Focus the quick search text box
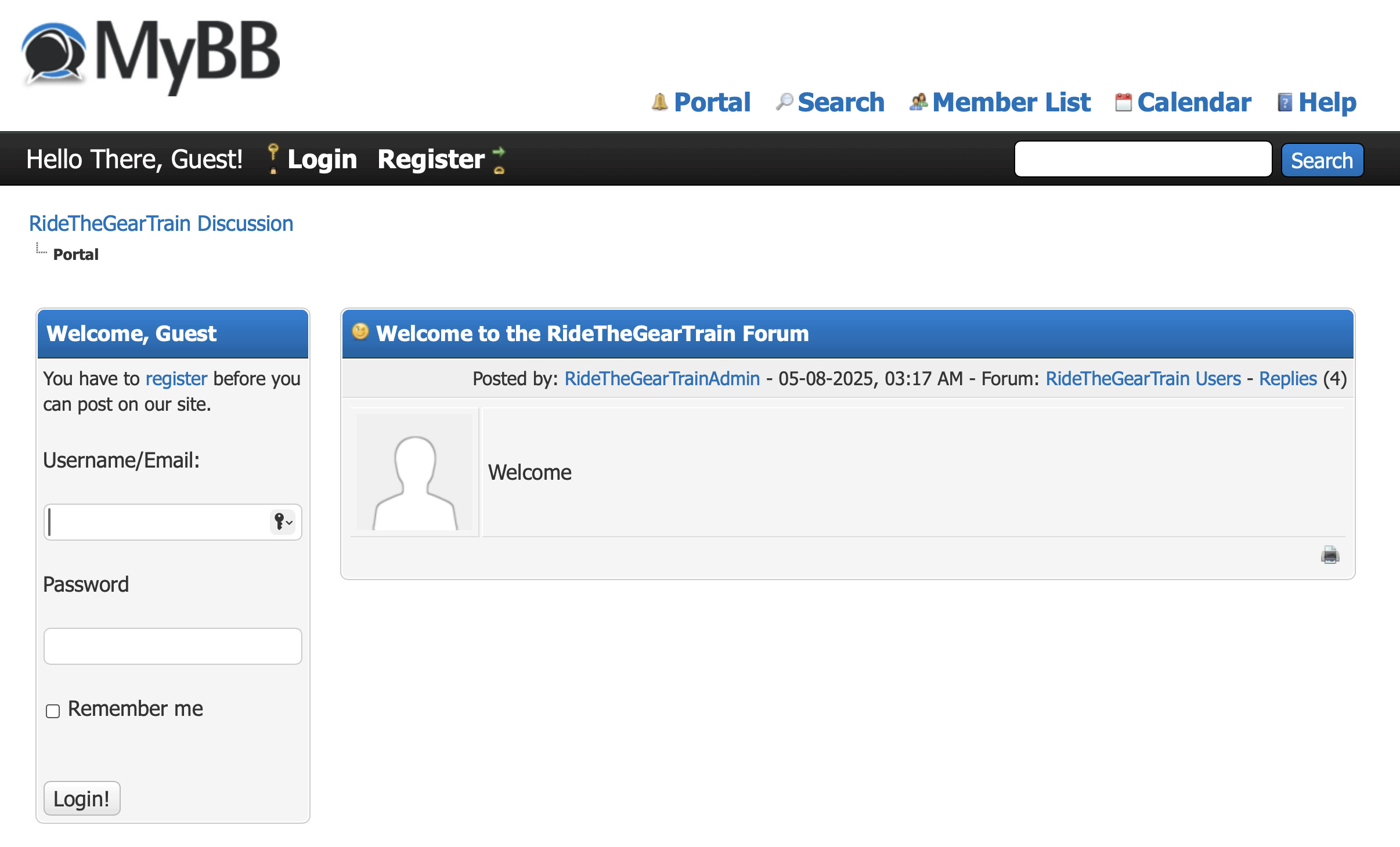 click(1143, 159)
